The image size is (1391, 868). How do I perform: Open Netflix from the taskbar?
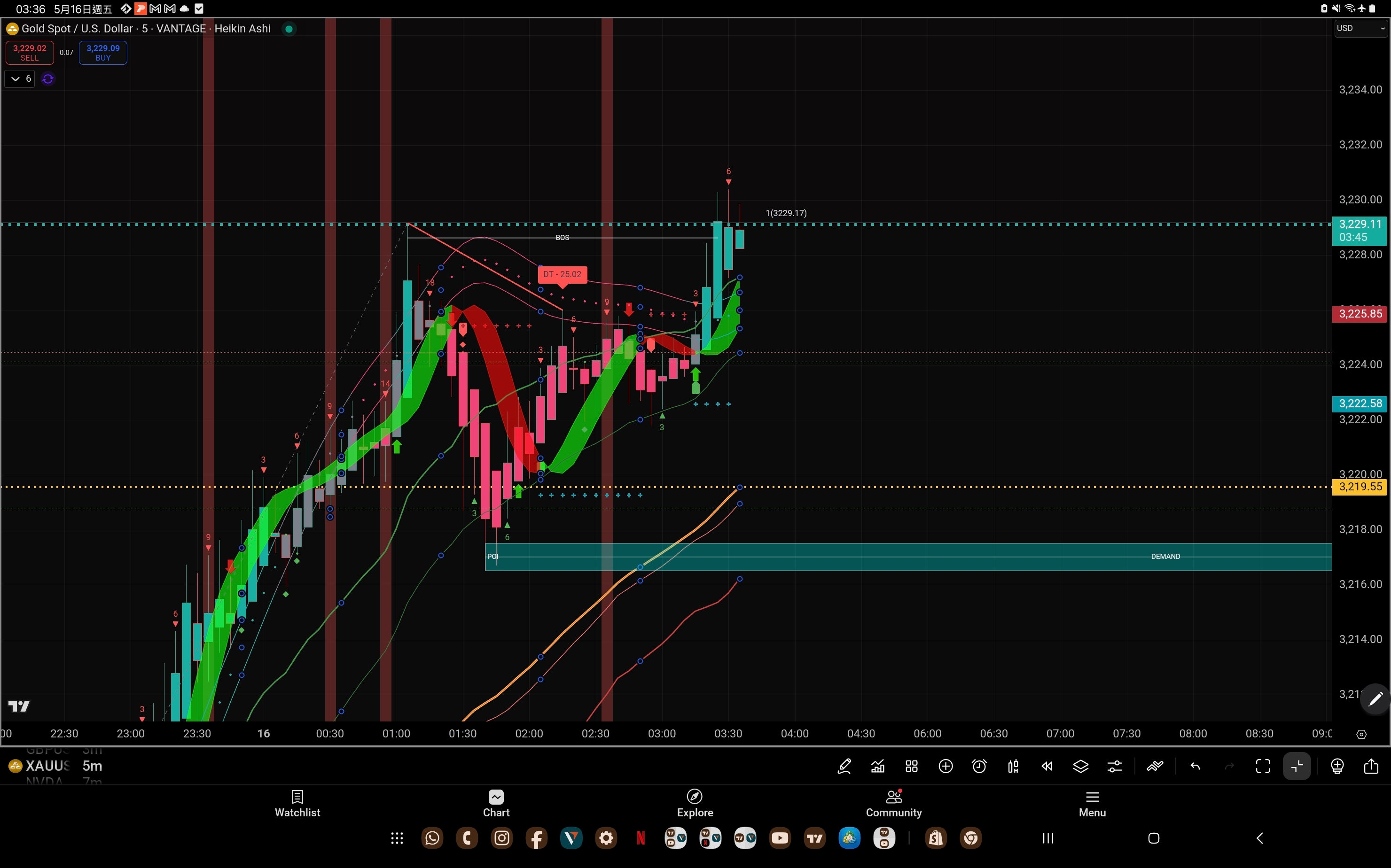(641, 838)
